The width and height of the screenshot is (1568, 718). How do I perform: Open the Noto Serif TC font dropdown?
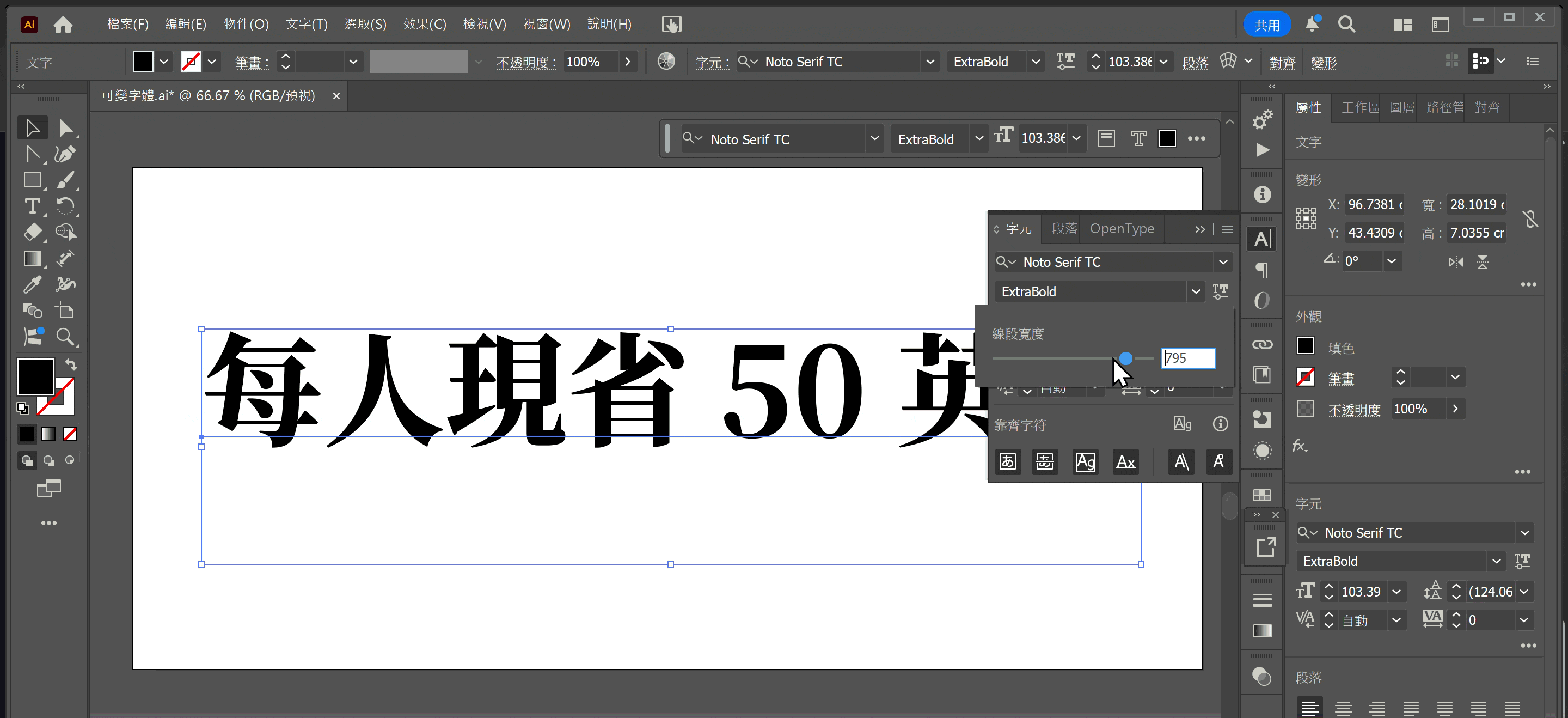click(1223, 262)
